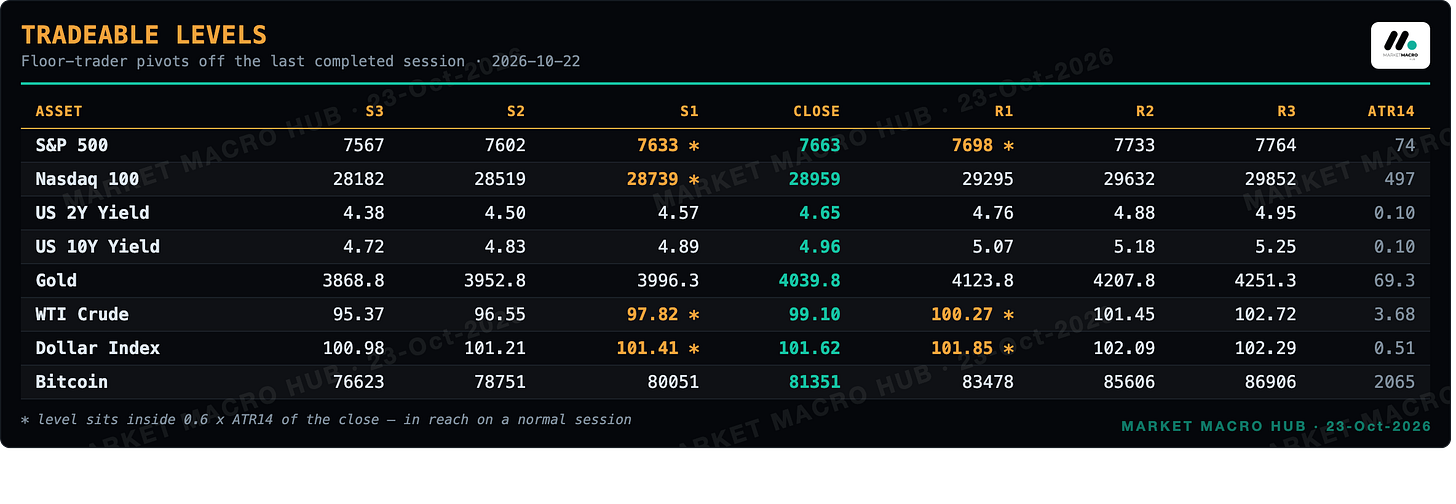
Task: Select the Dollar Index row label
Action: (97, 348)
